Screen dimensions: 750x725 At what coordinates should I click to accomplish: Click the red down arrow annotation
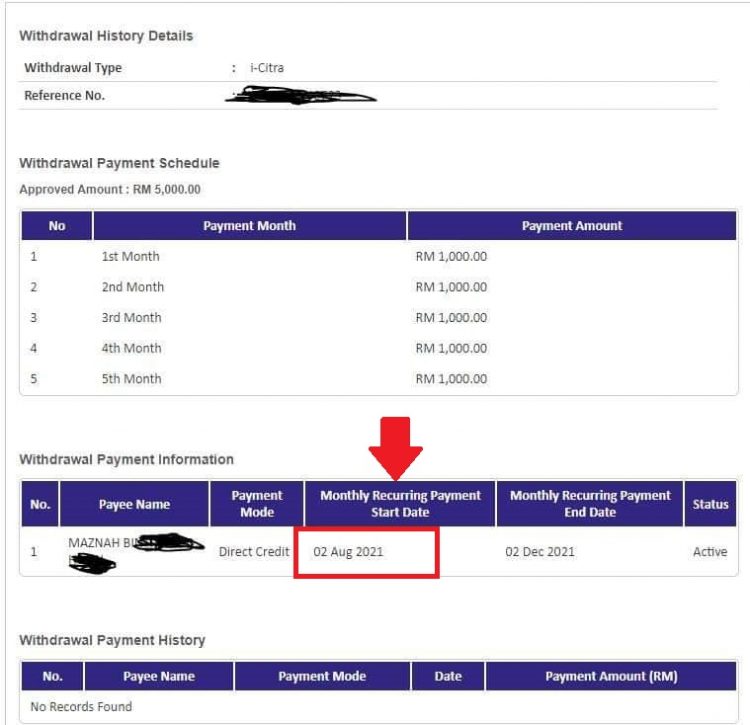point(395,448)
